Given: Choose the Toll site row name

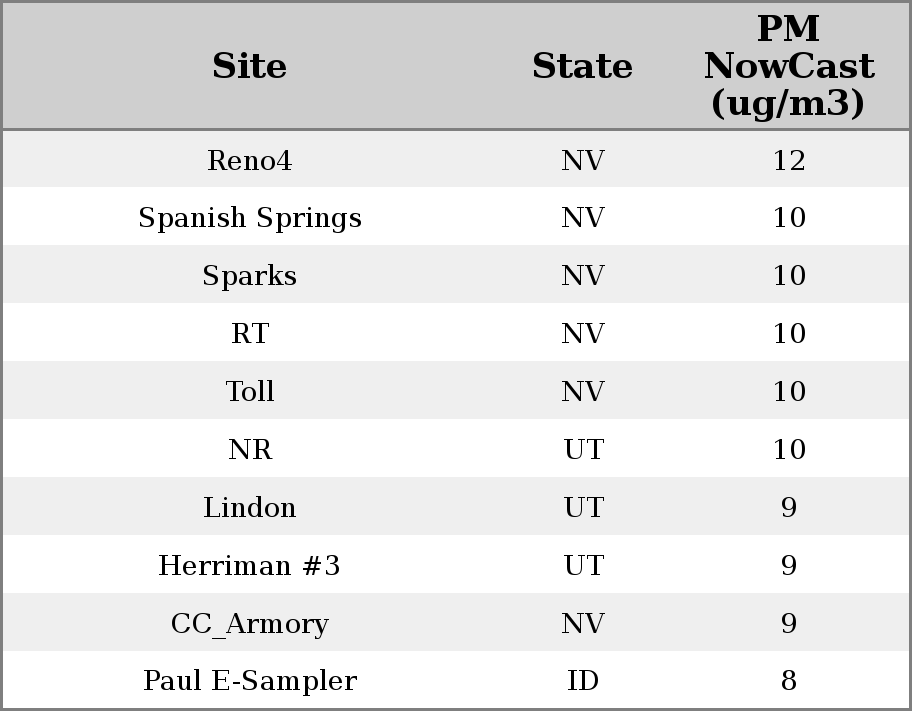Looking at the screenshot, I should click(x=249, y=392).
